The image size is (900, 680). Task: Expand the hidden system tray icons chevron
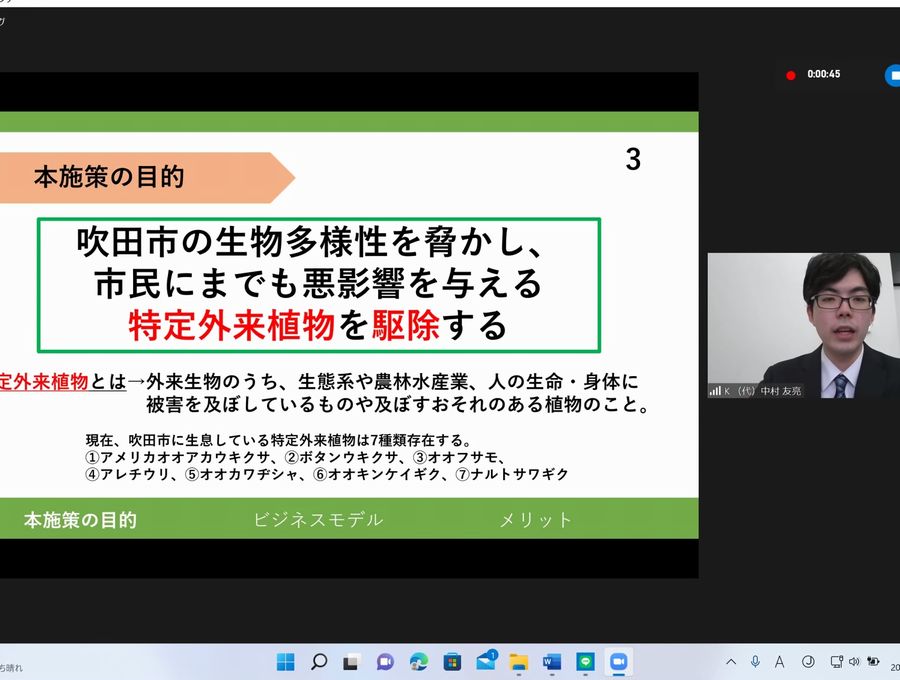[x=731, y=662]
